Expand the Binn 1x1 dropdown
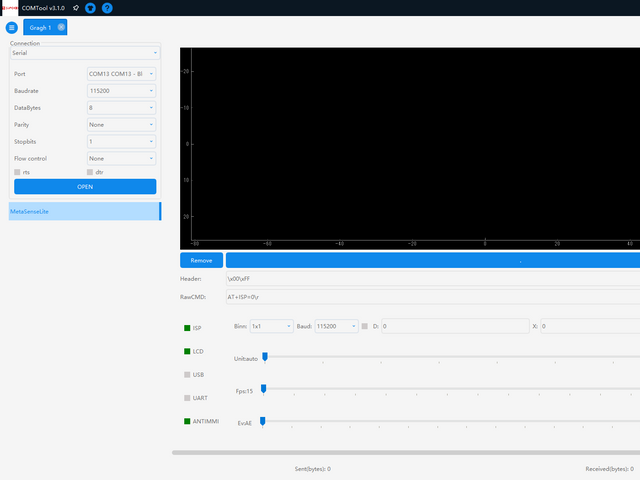The image size is (640, 480). (x=271, y=326)
